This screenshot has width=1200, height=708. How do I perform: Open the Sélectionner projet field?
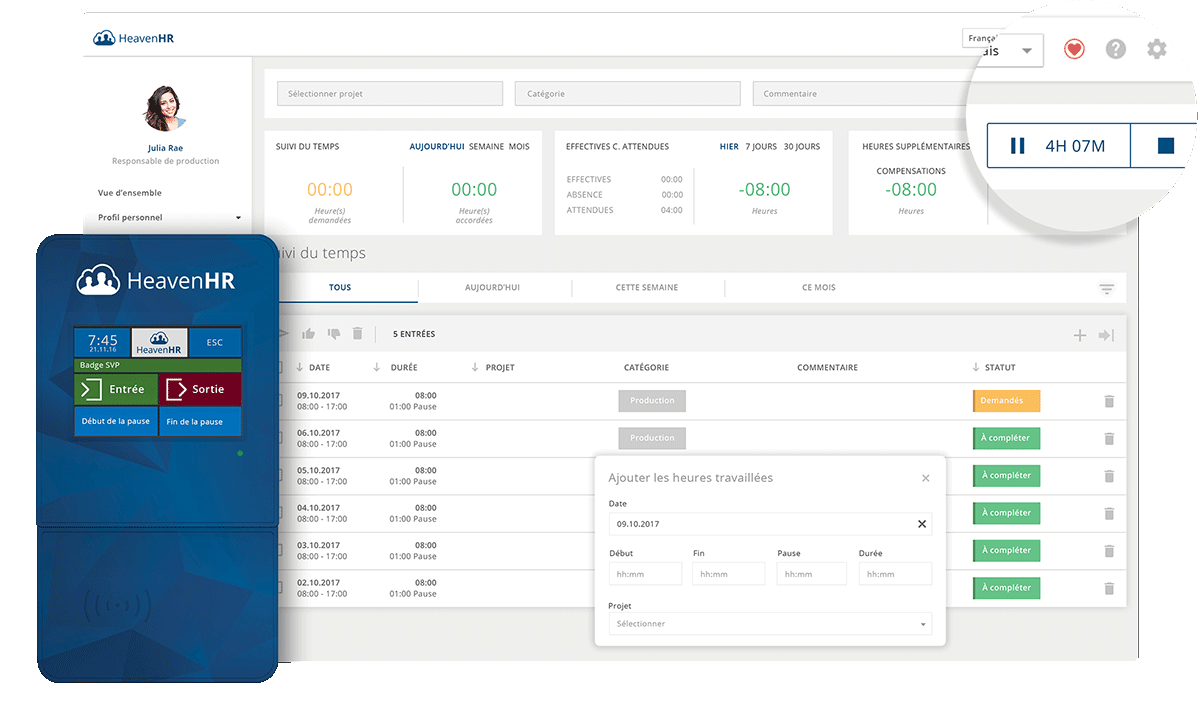[390, 94]
